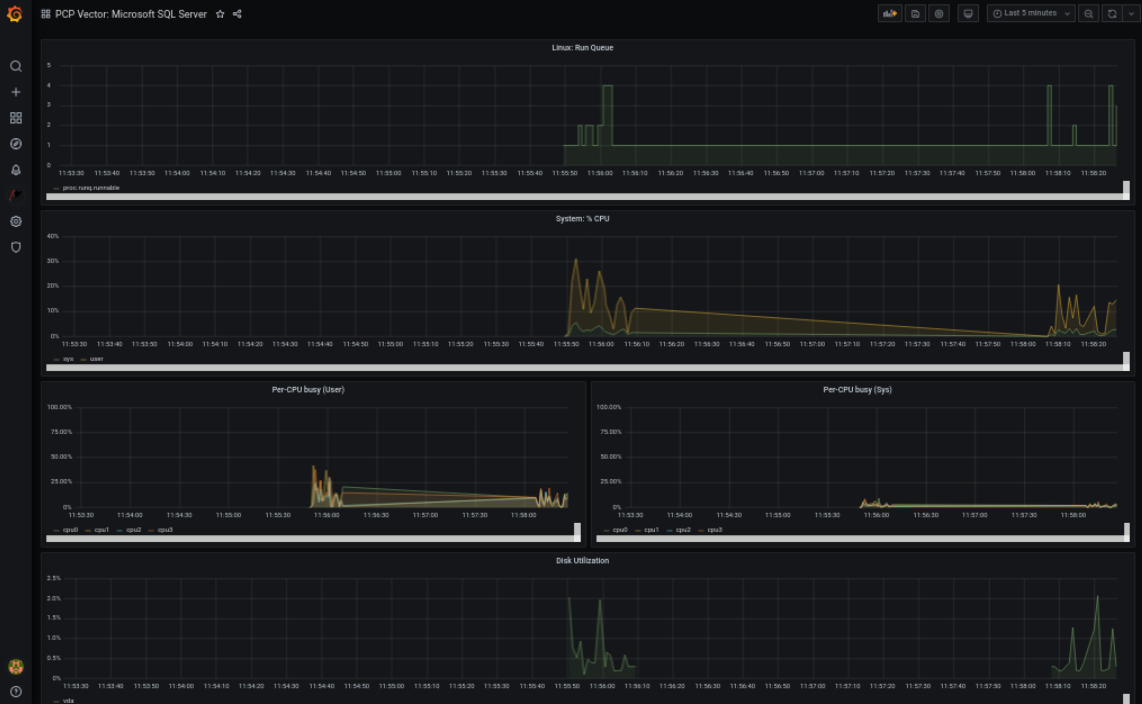Open the Grafana search sidebar icon
This screenshot has height=704, width=1142.
pos(15,66)
